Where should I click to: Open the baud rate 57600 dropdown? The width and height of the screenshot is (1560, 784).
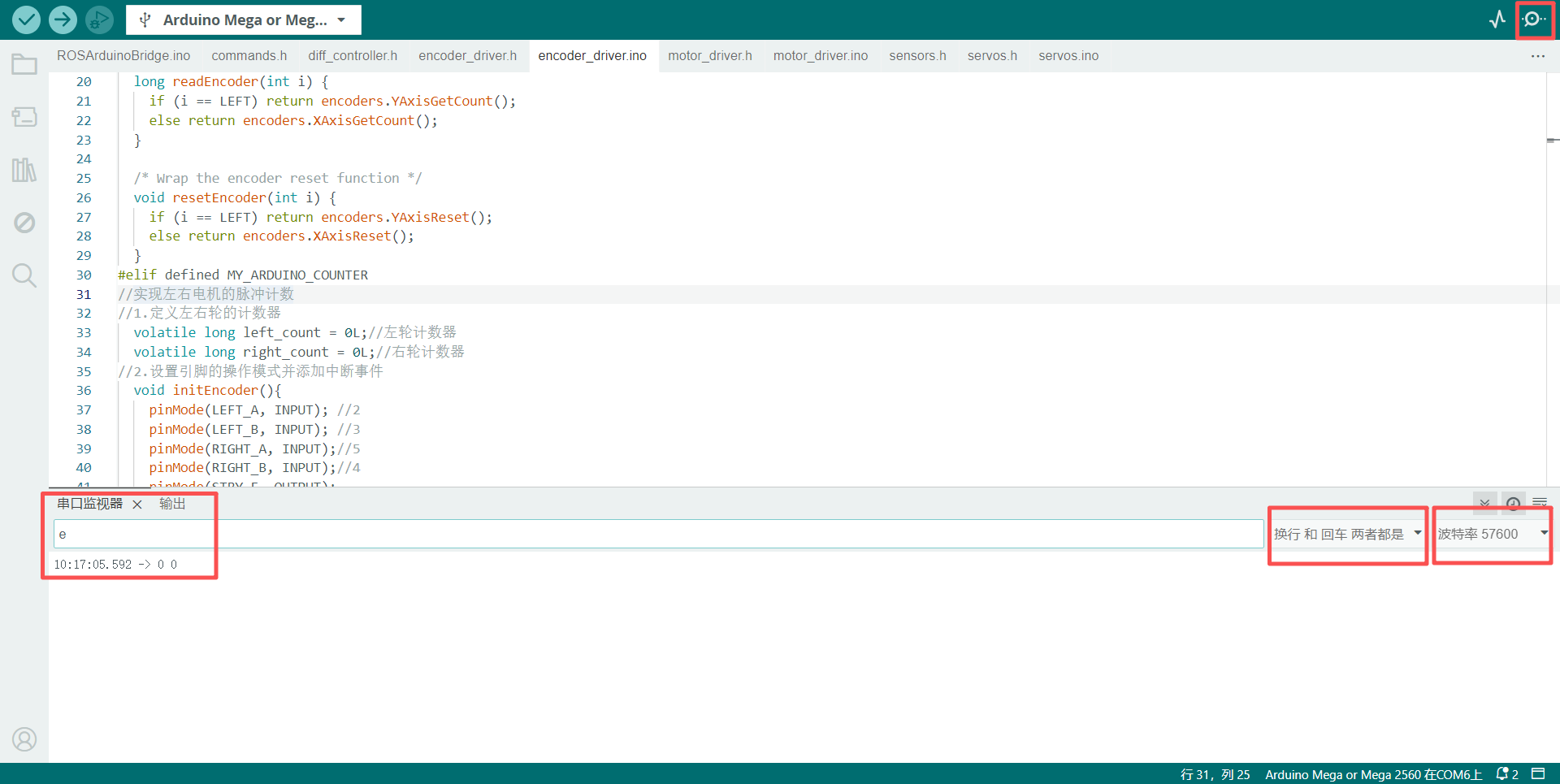pos(1492,534)
